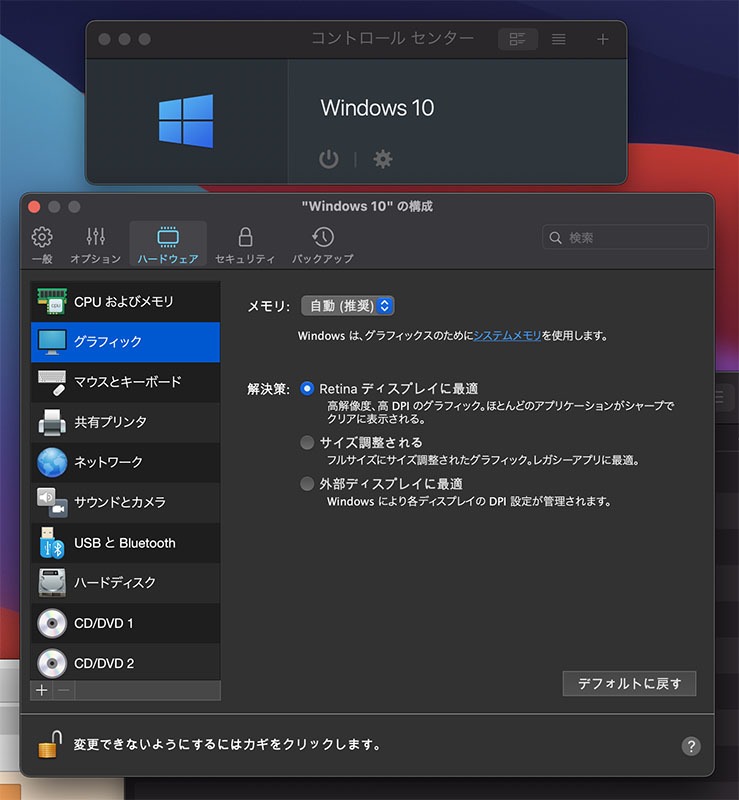Open the オプション tab
Viewport: 739px width, 800px height.
tap(95, 245)
